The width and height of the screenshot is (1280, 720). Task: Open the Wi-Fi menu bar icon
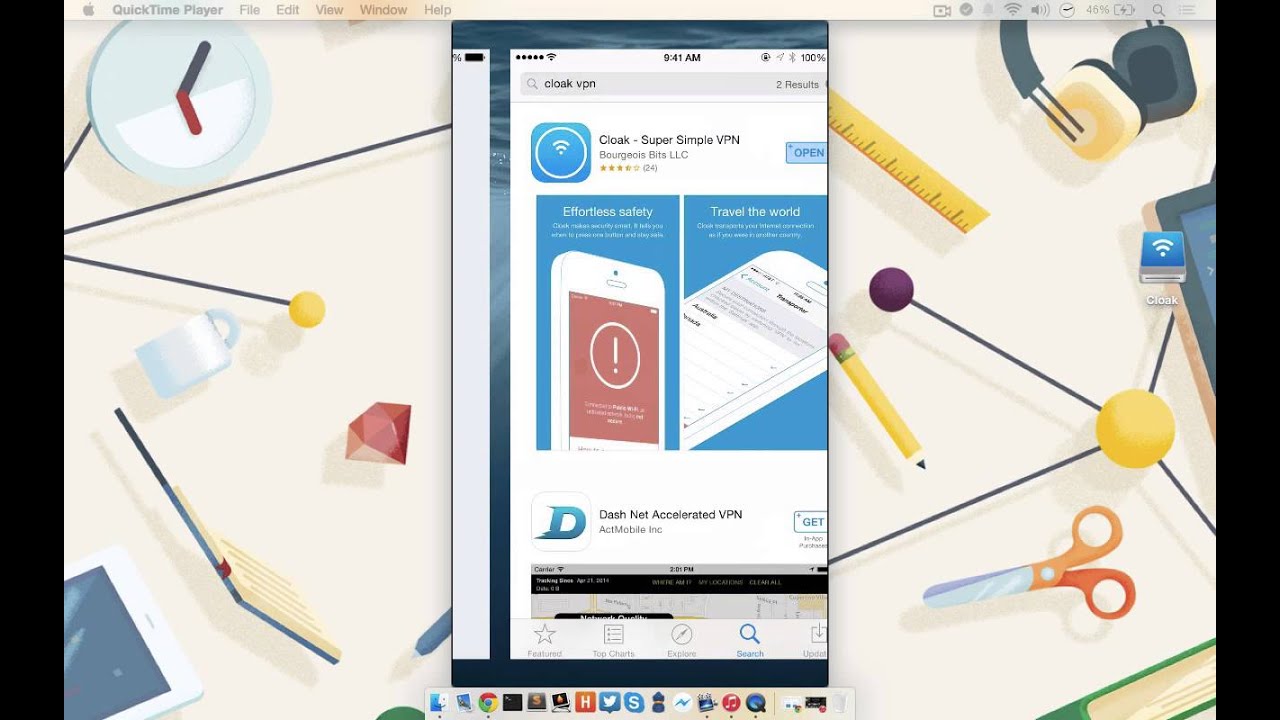click(x=1014, y=10)
